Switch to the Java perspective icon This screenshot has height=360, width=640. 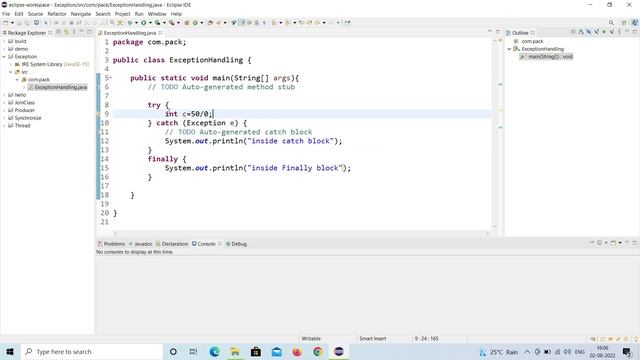click(635, 23)
